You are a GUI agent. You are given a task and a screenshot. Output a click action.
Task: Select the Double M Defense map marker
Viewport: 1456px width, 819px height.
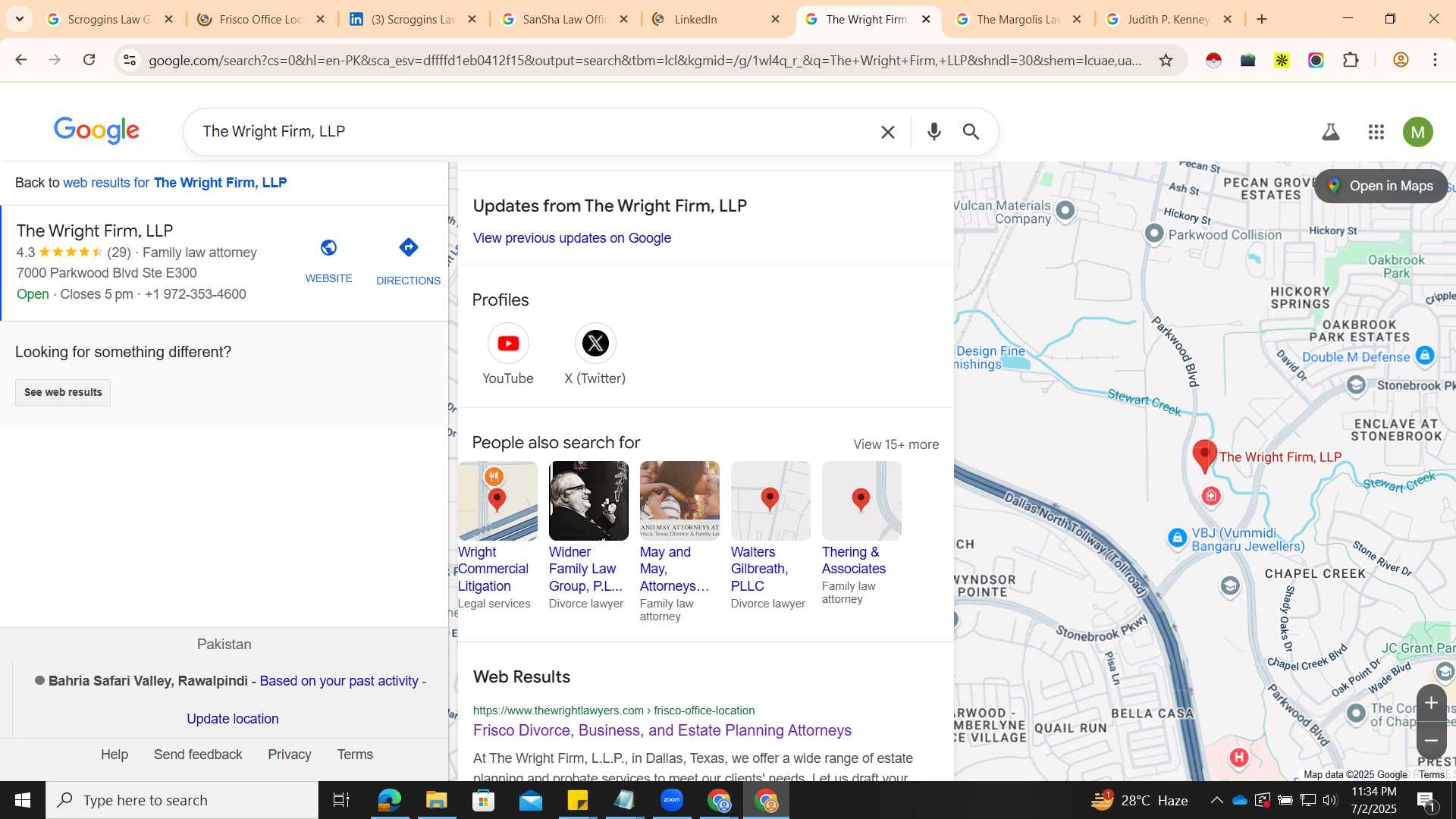point(1425,355)
